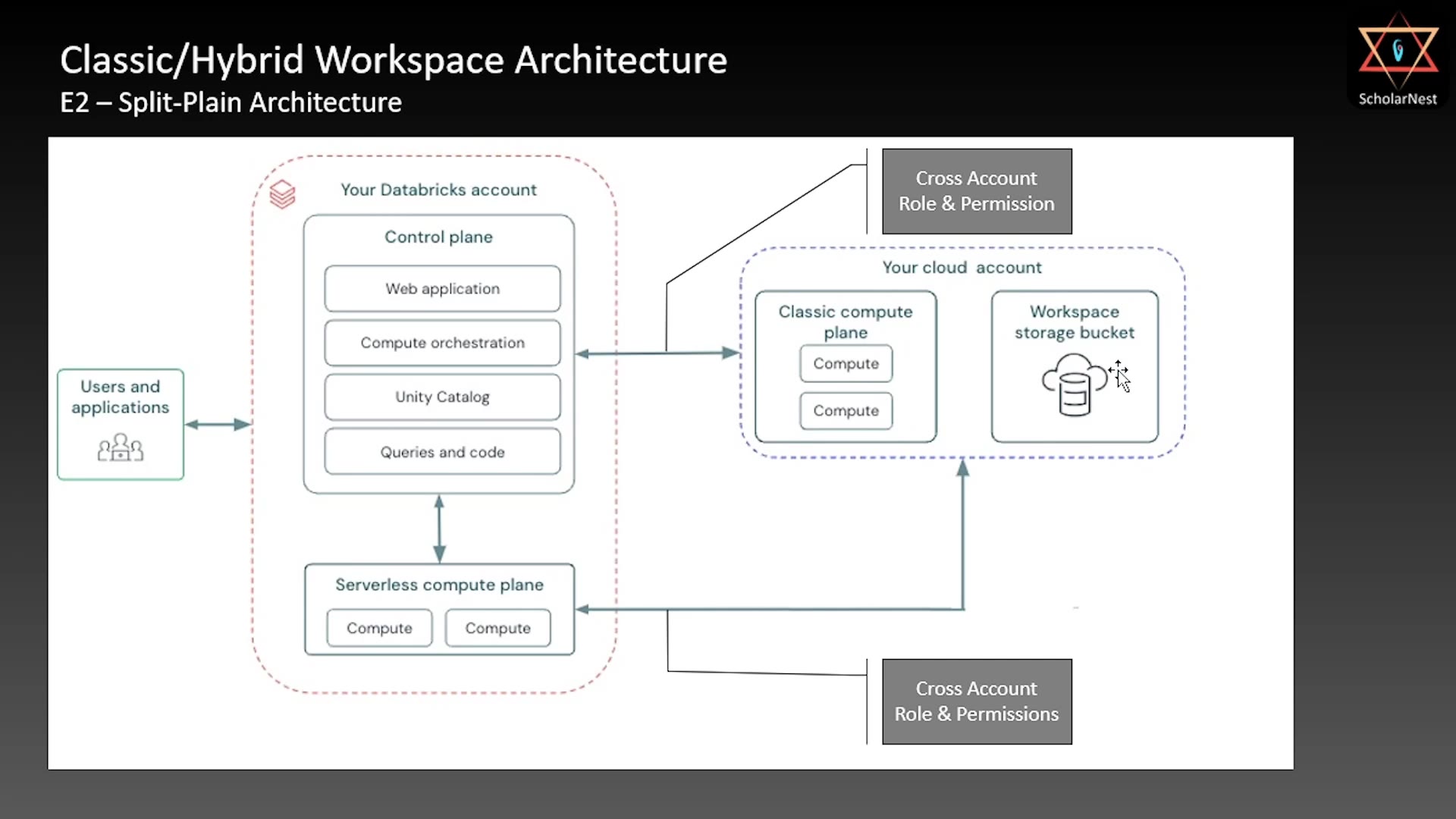Click the users group icon
Screen dimensions: 1456x819
click(121, 447)
